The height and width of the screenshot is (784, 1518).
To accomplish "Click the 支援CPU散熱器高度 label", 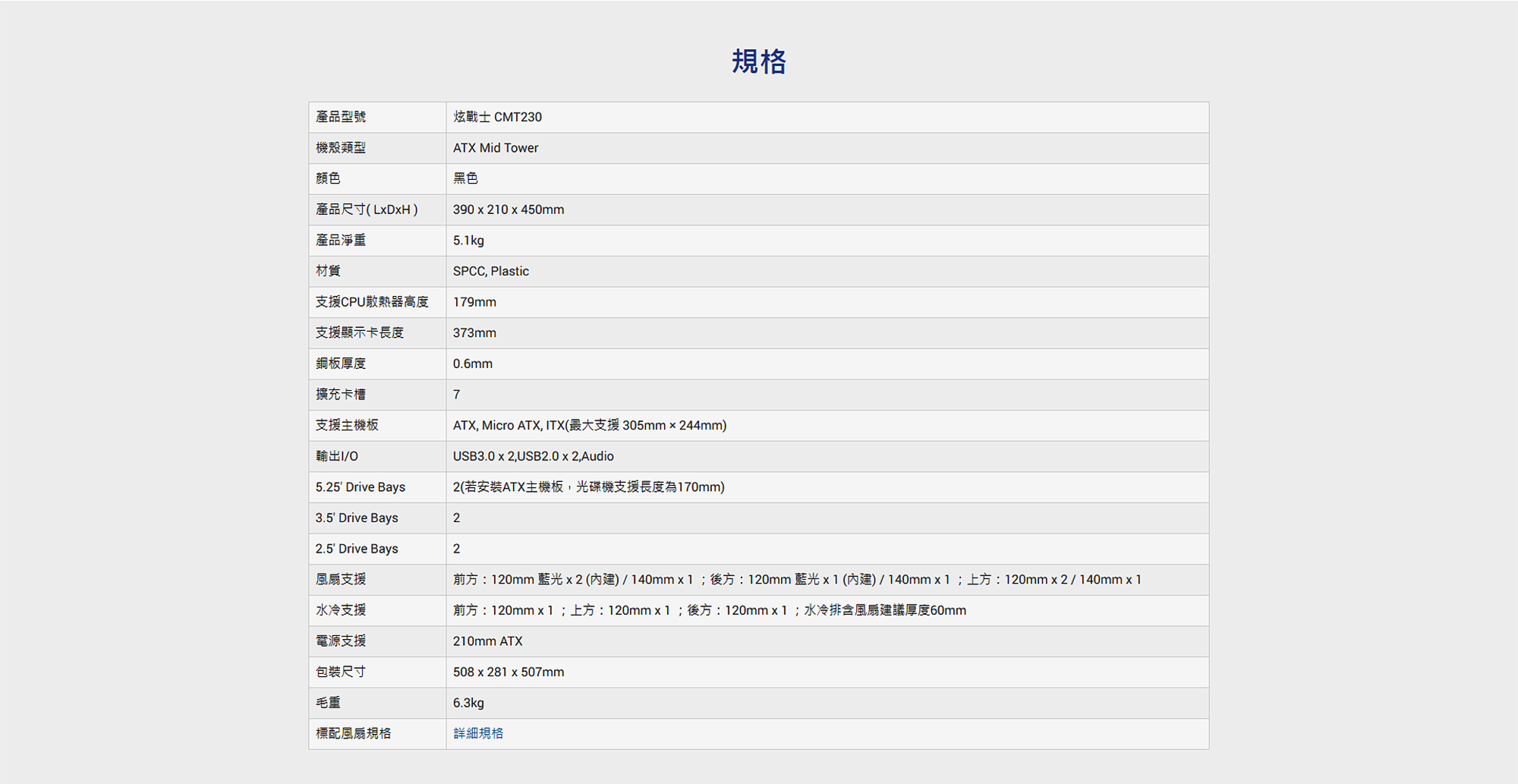I will coord(372,302).
